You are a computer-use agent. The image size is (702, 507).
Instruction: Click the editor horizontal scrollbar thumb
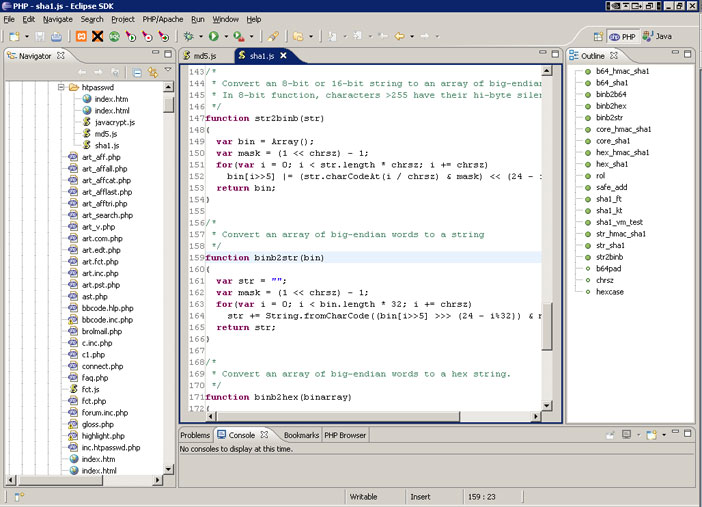(338, 417)
